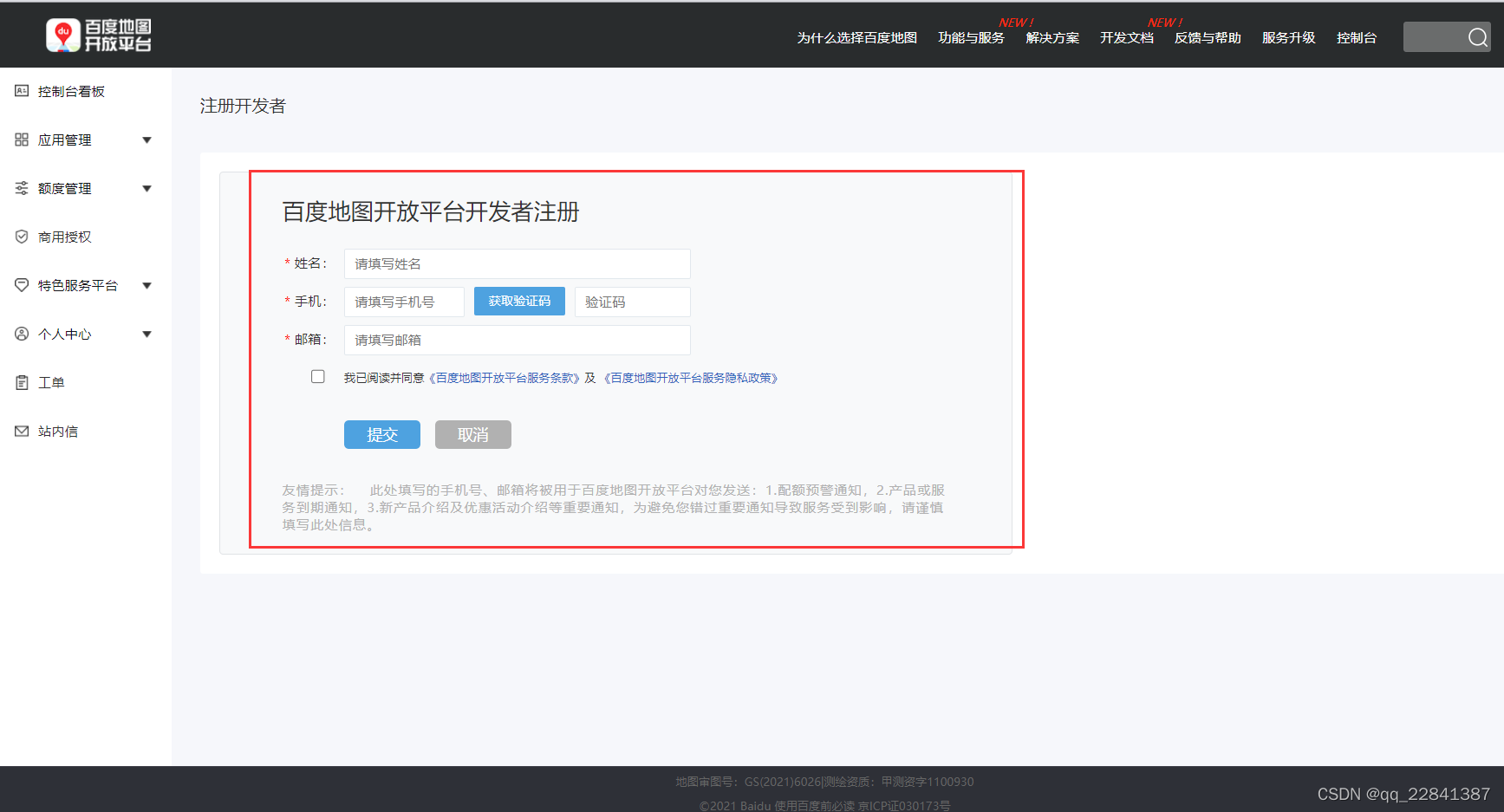Screen dimensions: 1504x812
Task: Select the 开发文档 menu item
Action: [x=1126, y=37]
